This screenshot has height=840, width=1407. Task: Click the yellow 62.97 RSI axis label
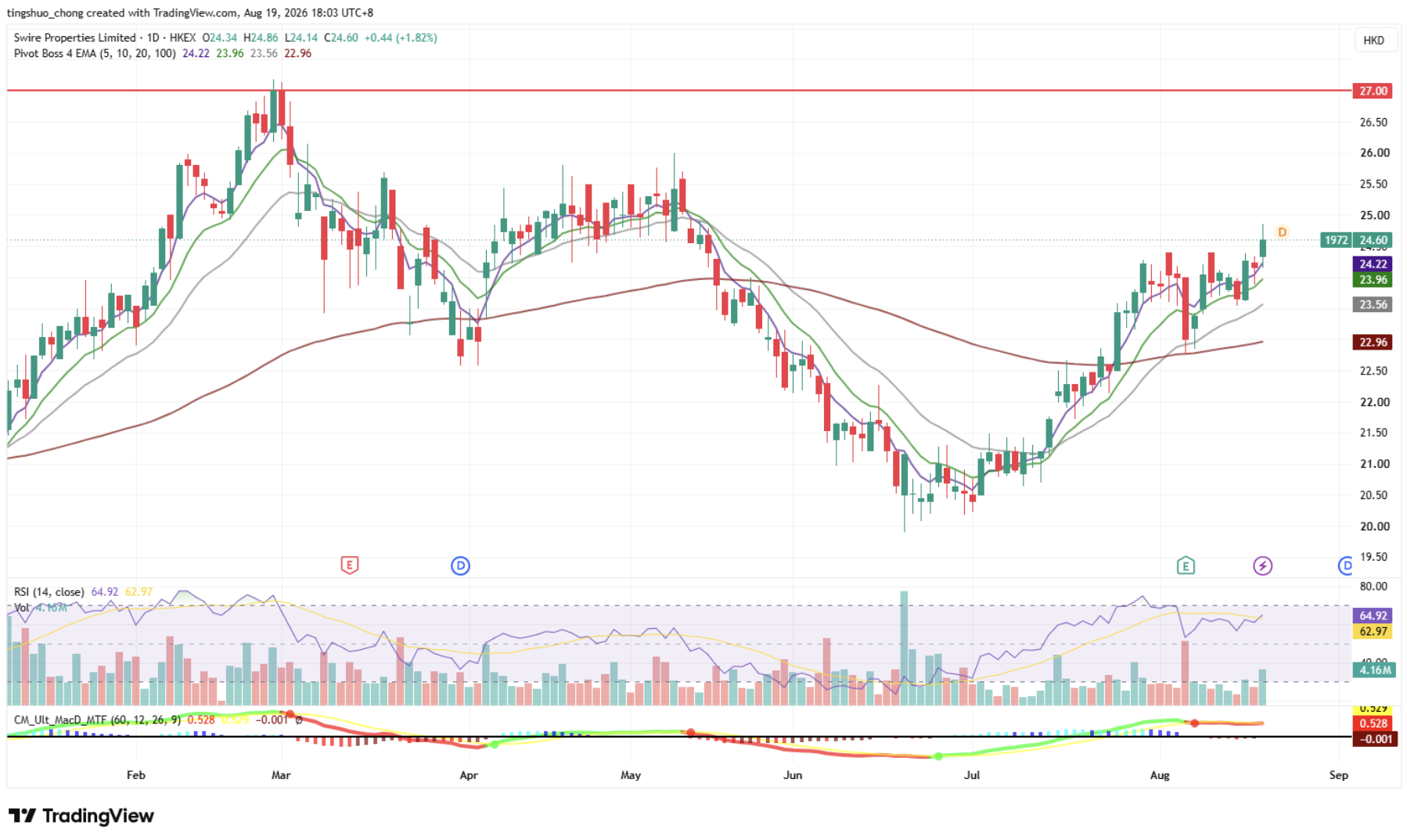[x=1373, y=631]
